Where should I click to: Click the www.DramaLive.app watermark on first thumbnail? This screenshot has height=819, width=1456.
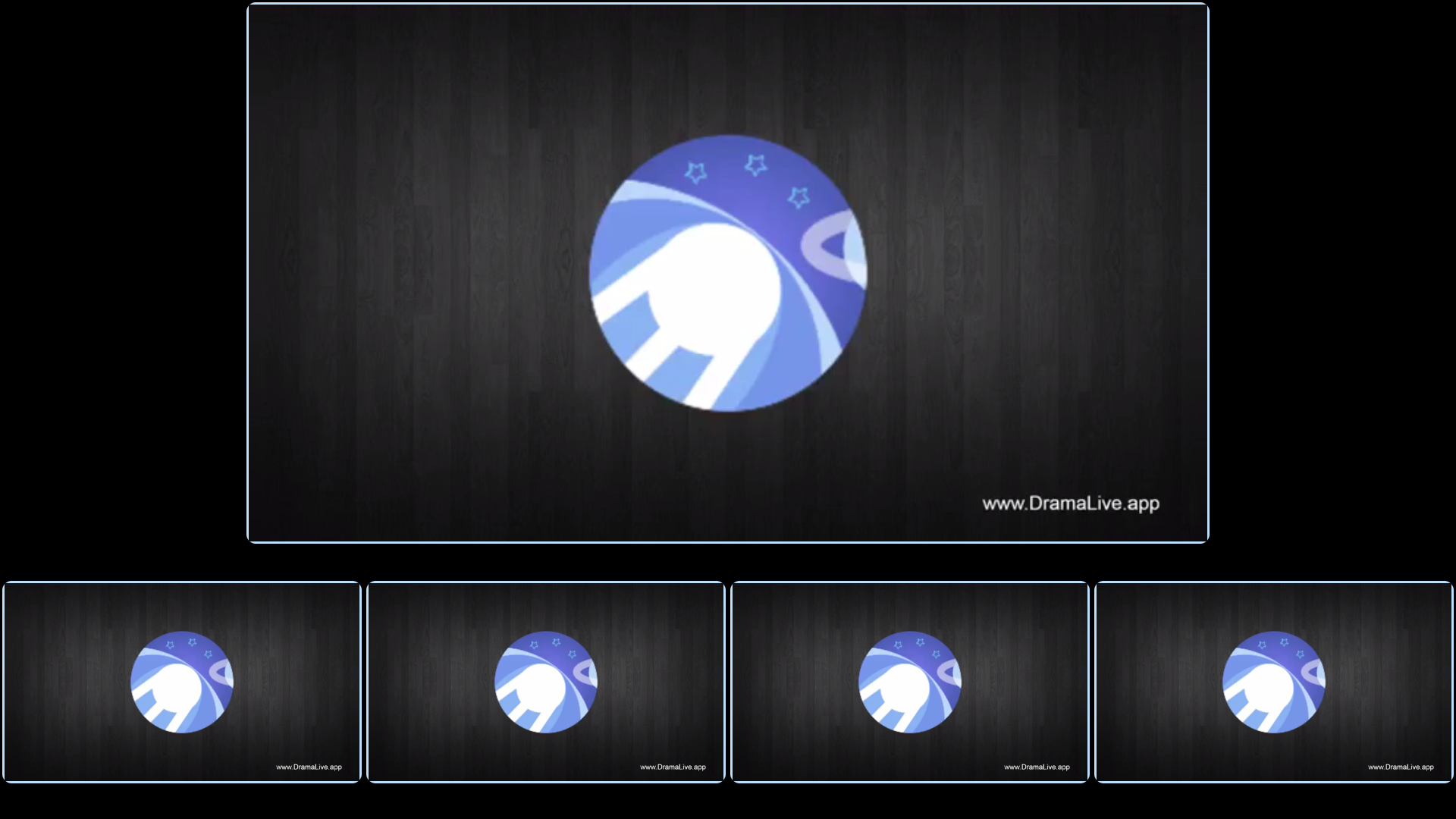tap(309, 767)
